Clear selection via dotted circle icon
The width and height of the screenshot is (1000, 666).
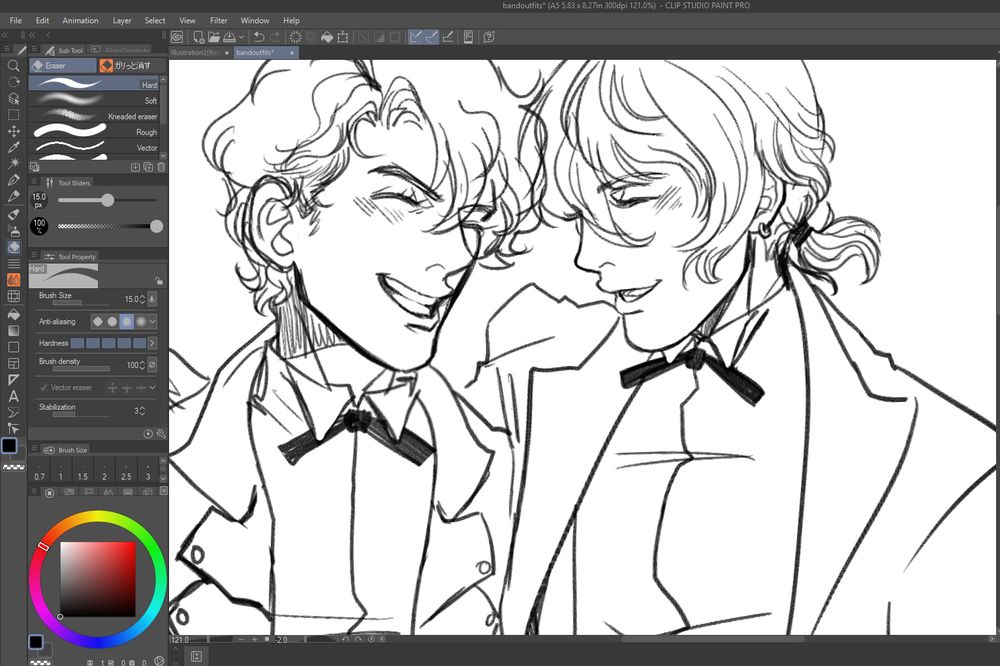click(x=296, y=37)
